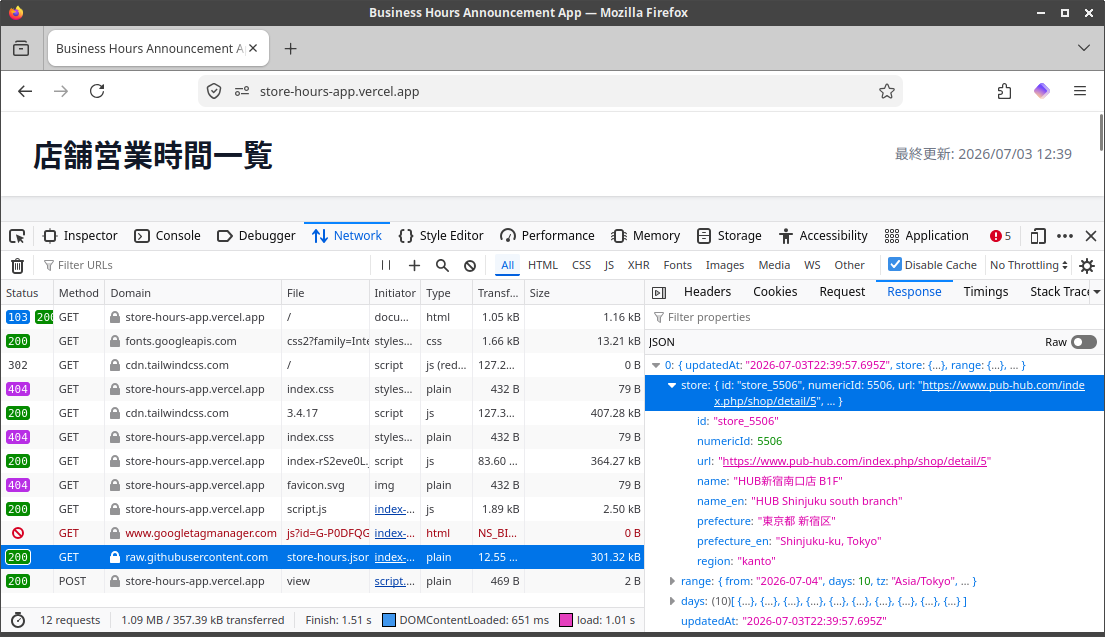Toggle responsive design mode icon
The image size is (1105, 637).
tap(1037, 236)
